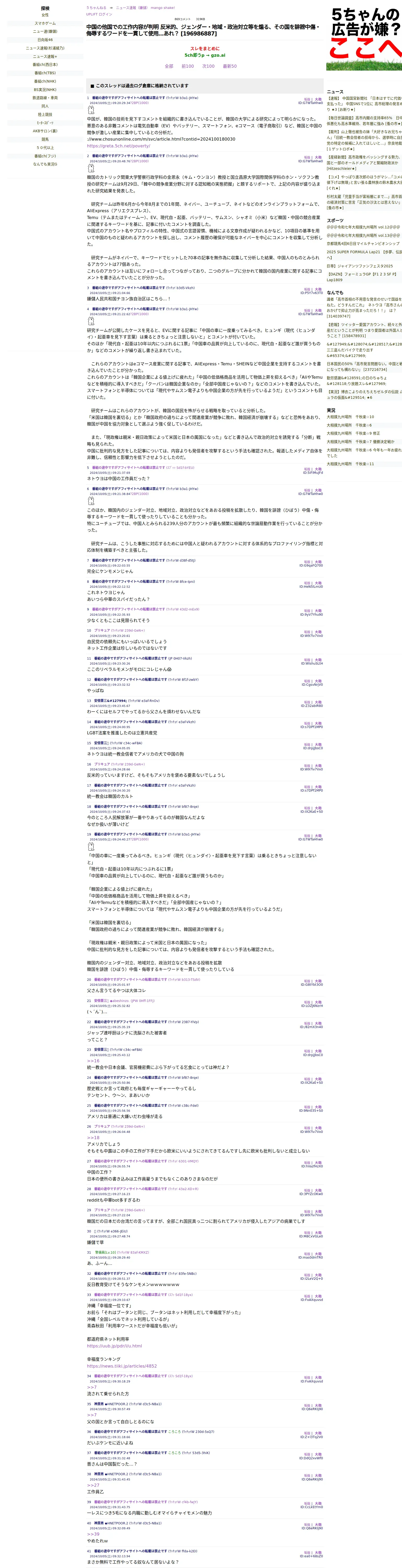This screenshot has width=402, height=1568.
Task: Go to 5ちゃんねる breadcrumb link
Action: tap(96, 8)
